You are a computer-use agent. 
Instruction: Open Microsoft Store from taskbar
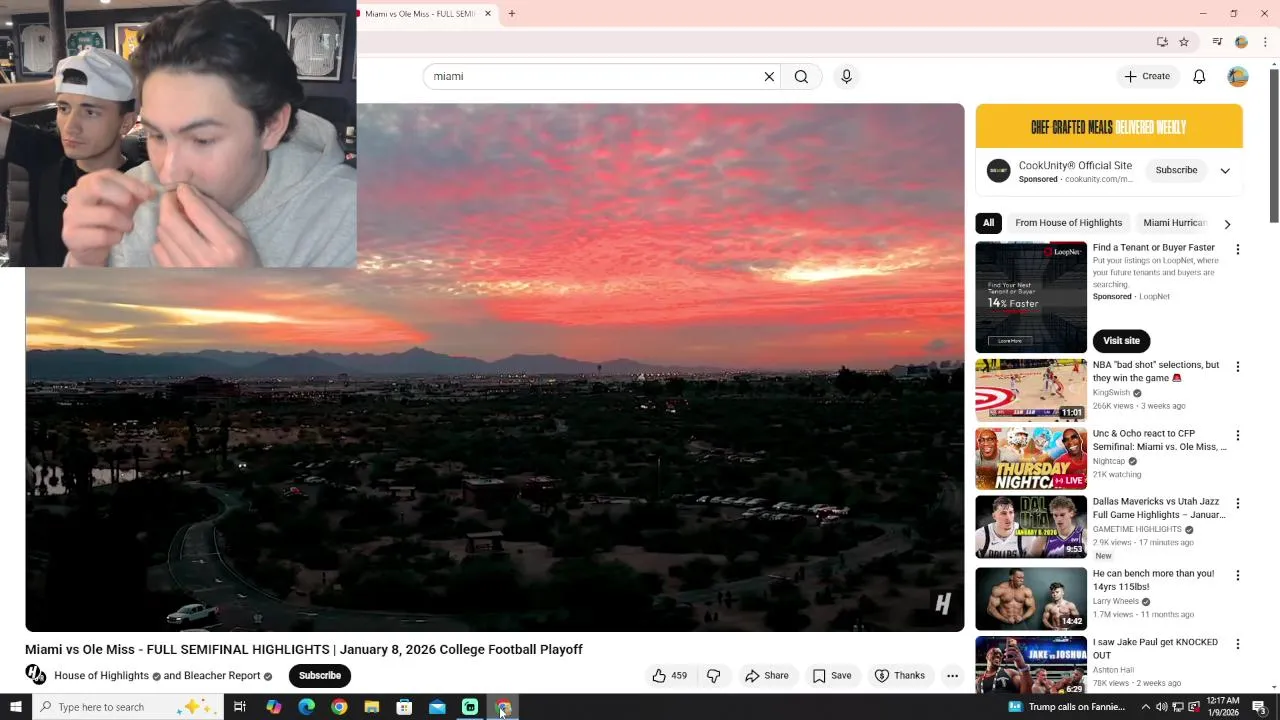[x=404, y=707]
